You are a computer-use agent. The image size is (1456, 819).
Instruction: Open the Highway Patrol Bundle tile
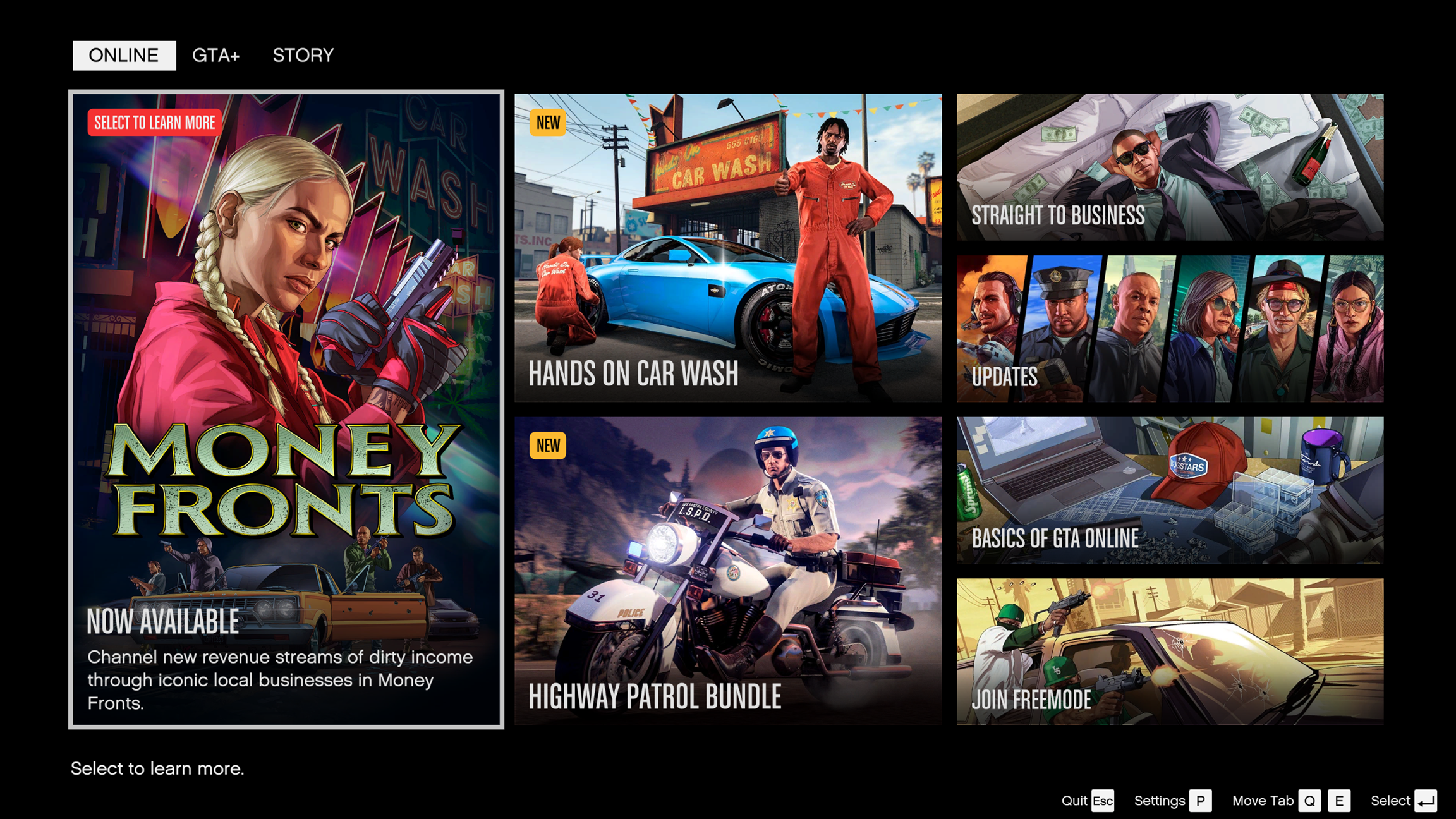(728, 571)
